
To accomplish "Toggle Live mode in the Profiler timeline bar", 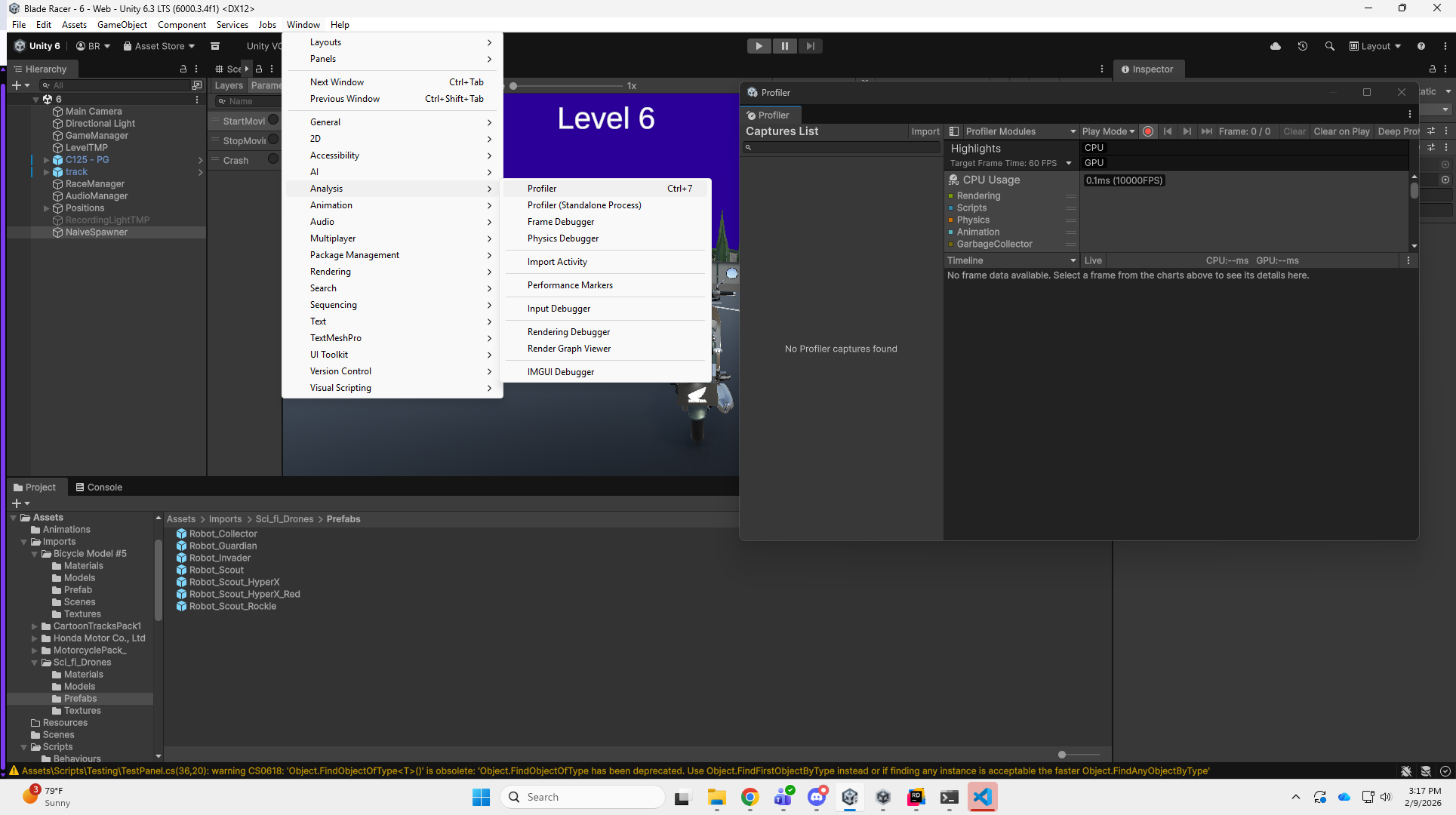I will pyautogui.click(x=1093, y=260).
